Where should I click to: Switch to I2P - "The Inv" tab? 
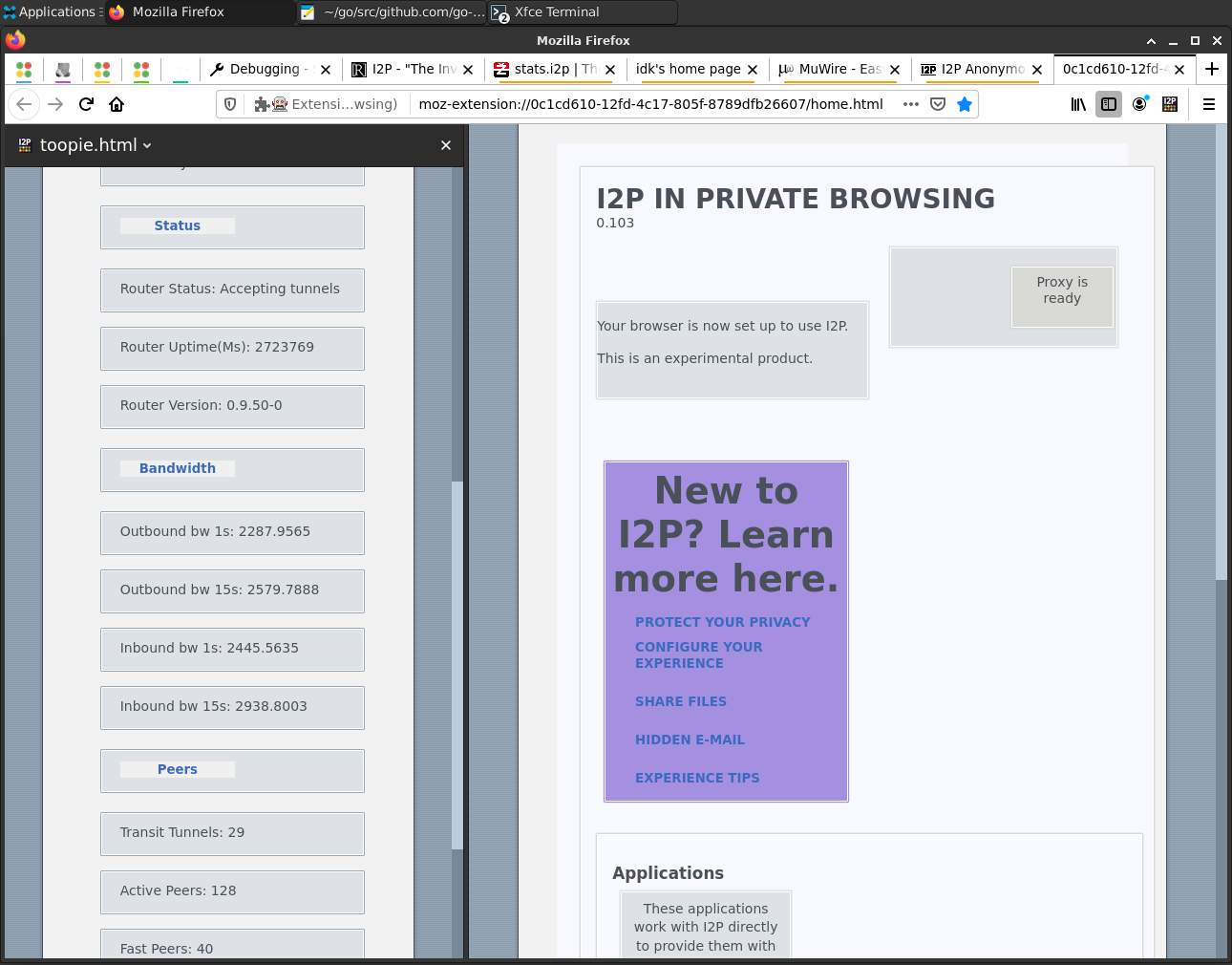pos(413,70)
